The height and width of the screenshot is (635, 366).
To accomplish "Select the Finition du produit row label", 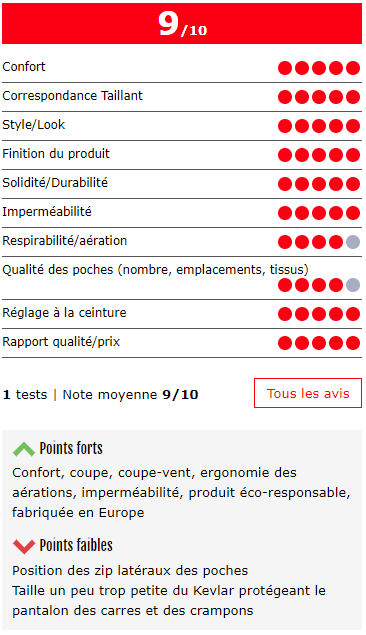I will point(56,153).
